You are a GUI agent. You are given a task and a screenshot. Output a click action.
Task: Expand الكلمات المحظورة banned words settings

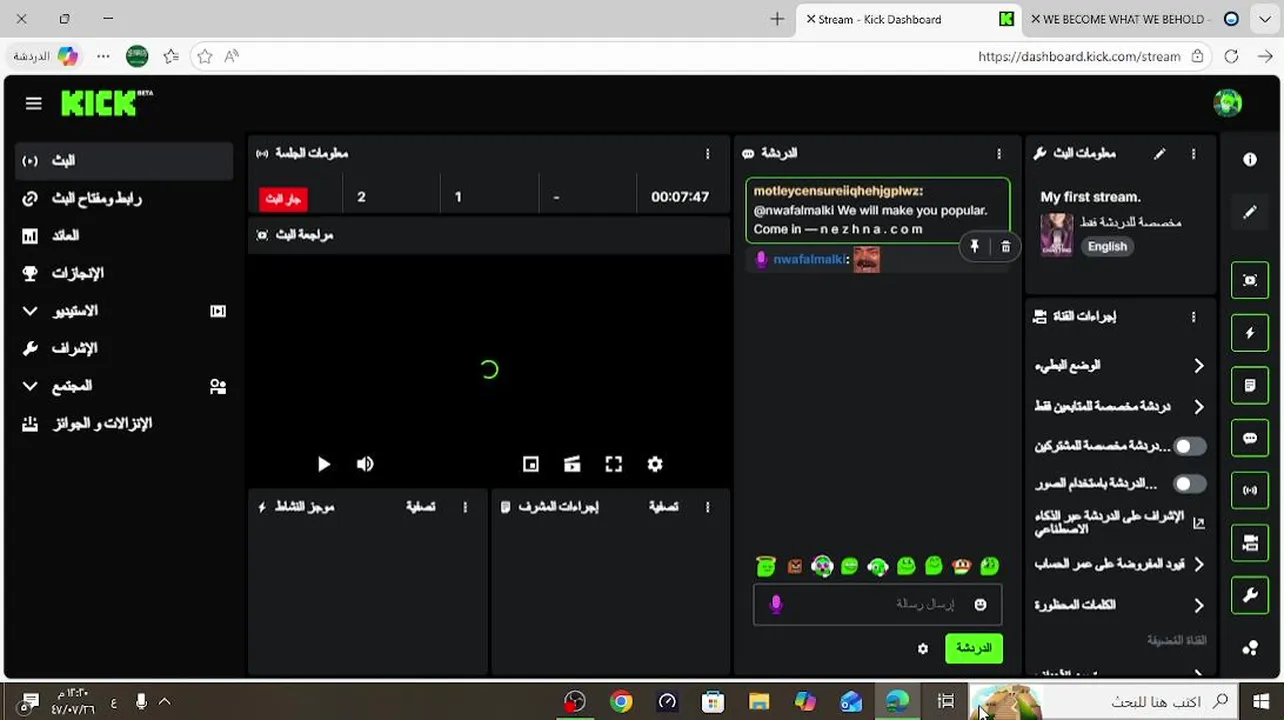(x=1119, y=605)
